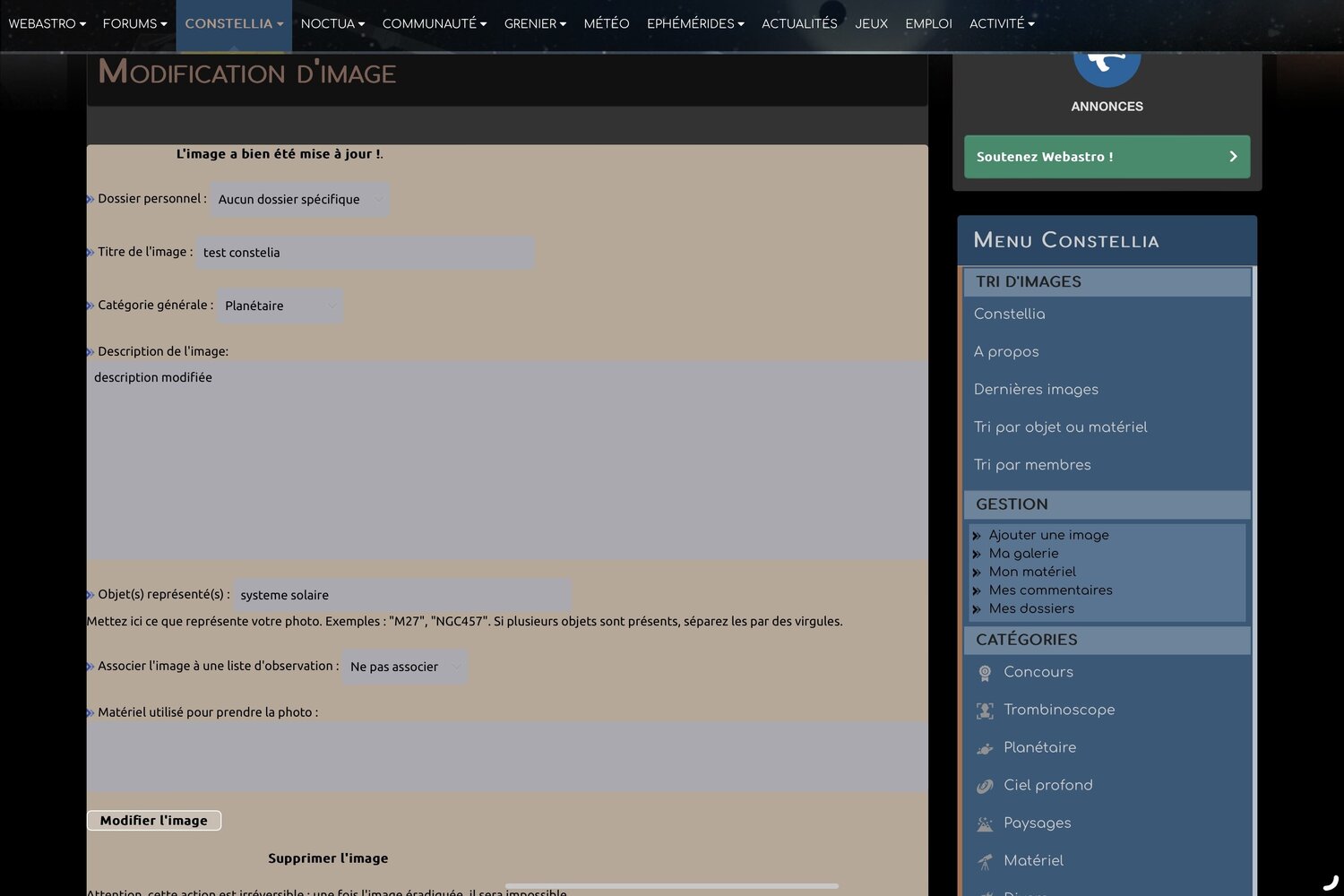Screen dimensions: 1344x896
Task: Expand the Constellia navigation menu
Action: (x=234, y=24)
